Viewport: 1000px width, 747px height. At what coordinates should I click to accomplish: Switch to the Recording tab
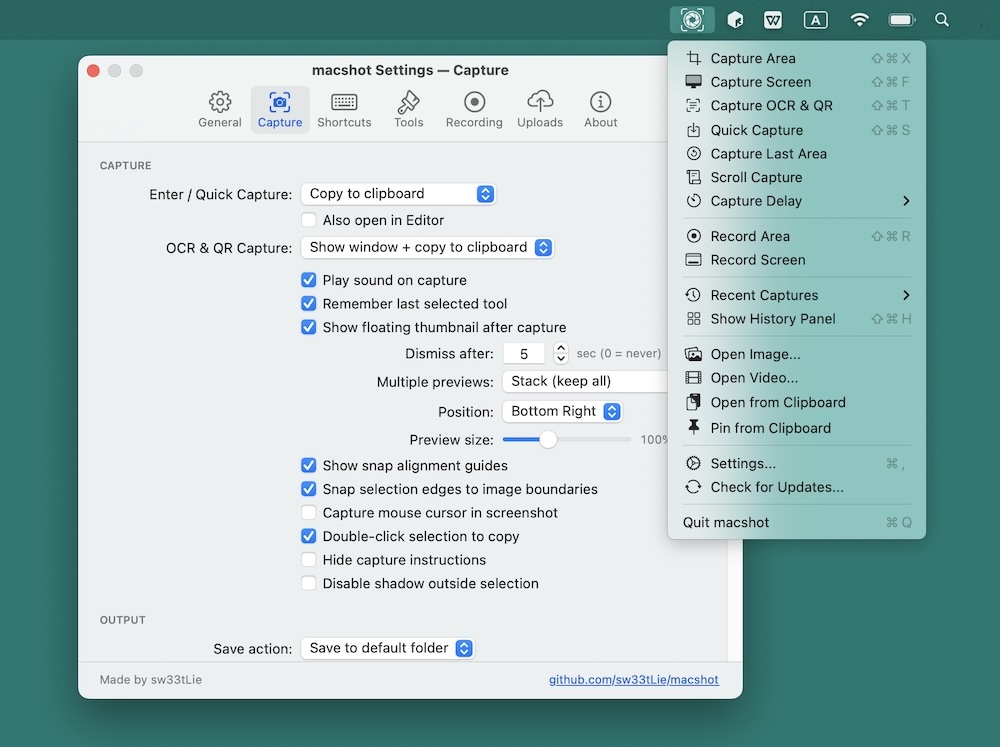click(474, 110)
